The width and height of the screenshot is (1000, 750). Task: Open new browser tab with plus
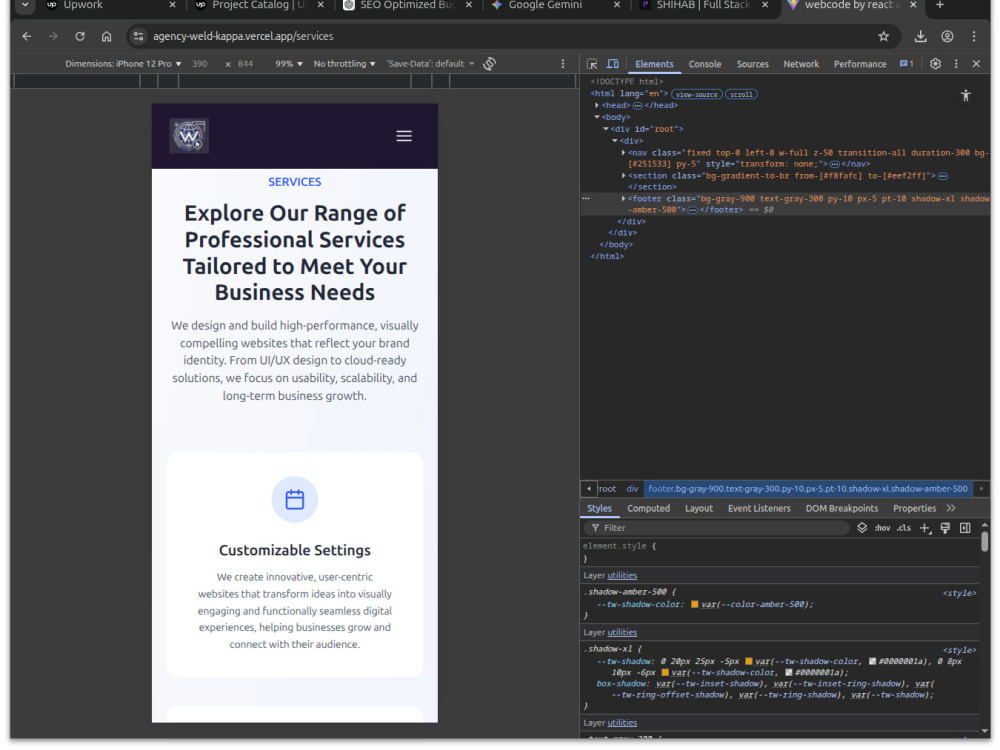939,5
